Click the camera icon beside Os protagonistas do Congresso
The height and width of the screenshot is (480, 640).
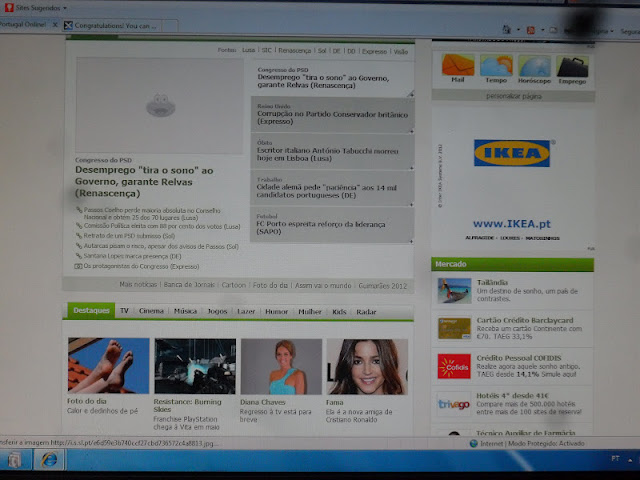coord(78,266)
